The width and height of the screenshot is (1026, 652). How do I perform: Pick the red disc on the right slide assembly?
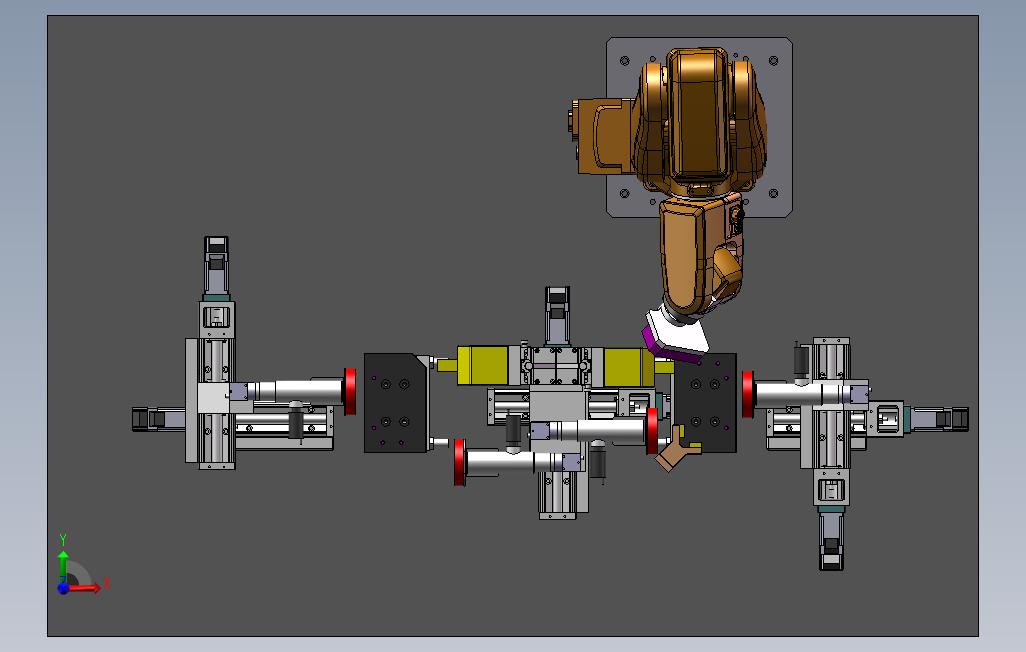tap(748, 394)
